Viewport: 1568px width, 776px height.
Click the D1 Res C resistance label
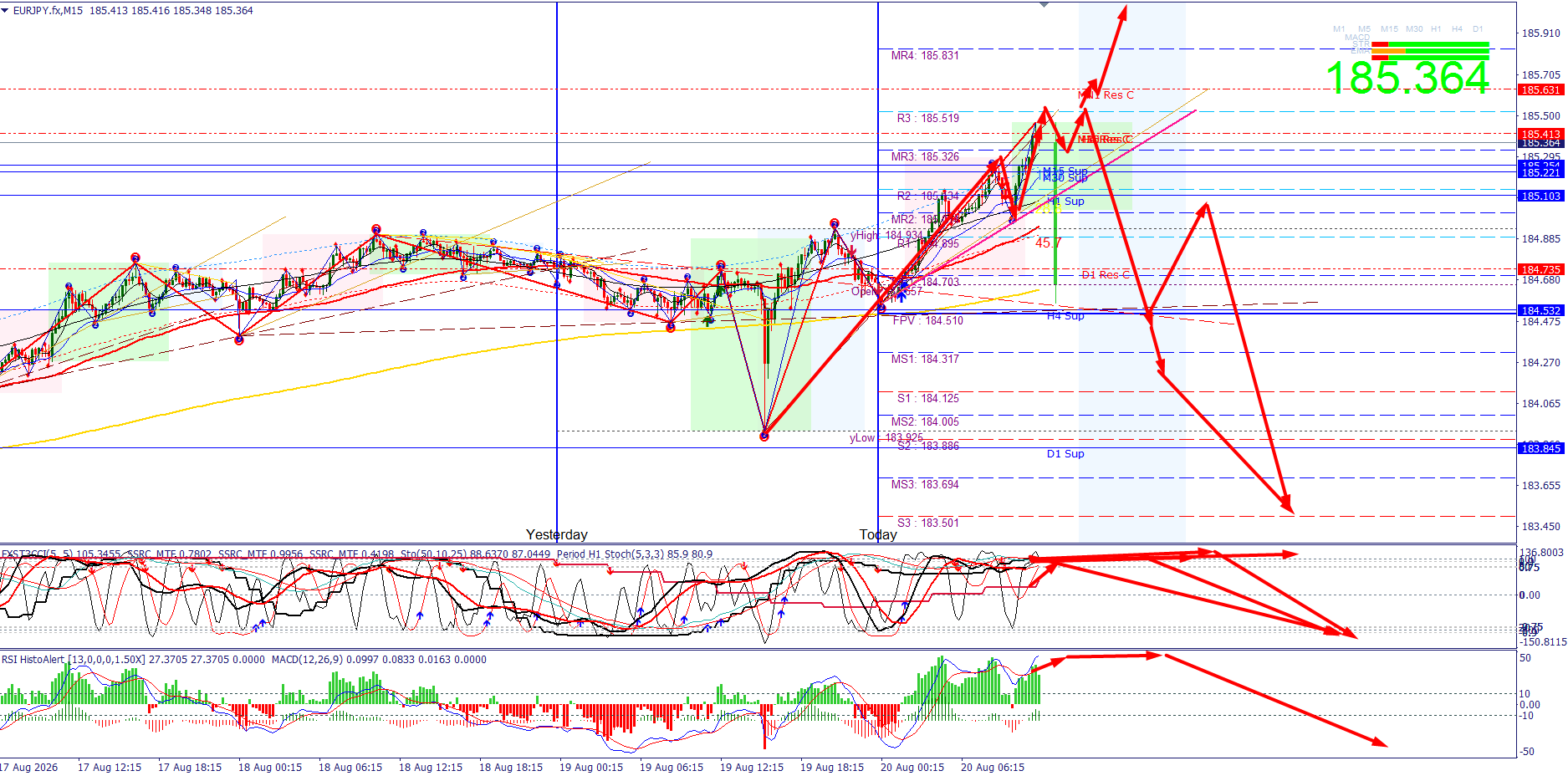[1105, 275]
